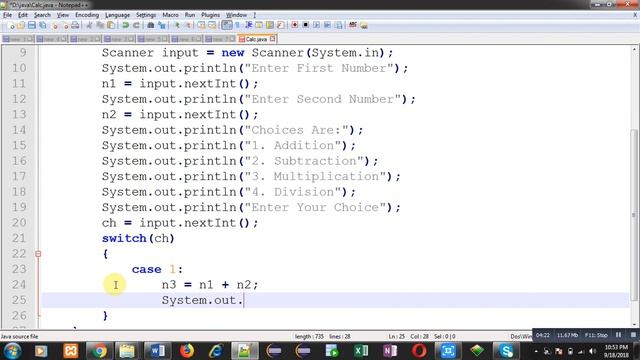Click the Close All toolbar icon
This screenshot has height=360, width=640.
pos(65,25)
